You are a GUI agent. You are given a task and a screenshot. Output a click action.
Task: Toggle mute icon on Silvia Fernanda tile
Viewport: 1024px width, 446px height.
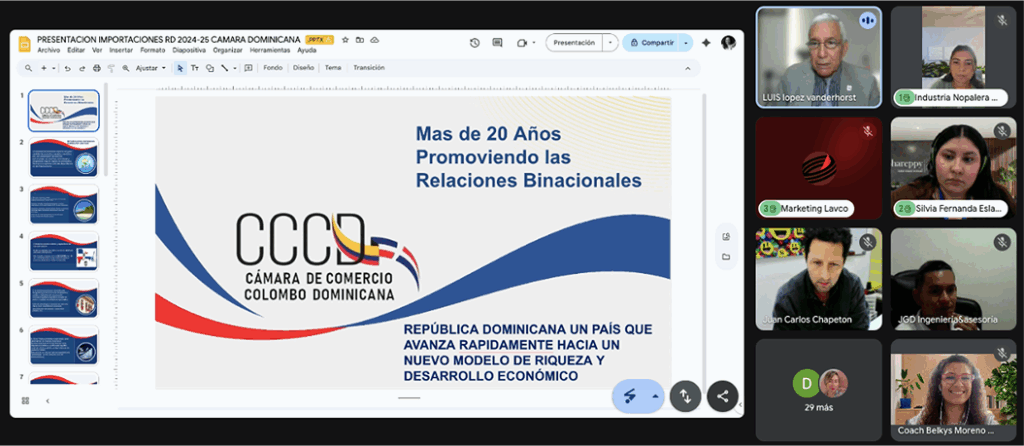(x=1002, y=131)
